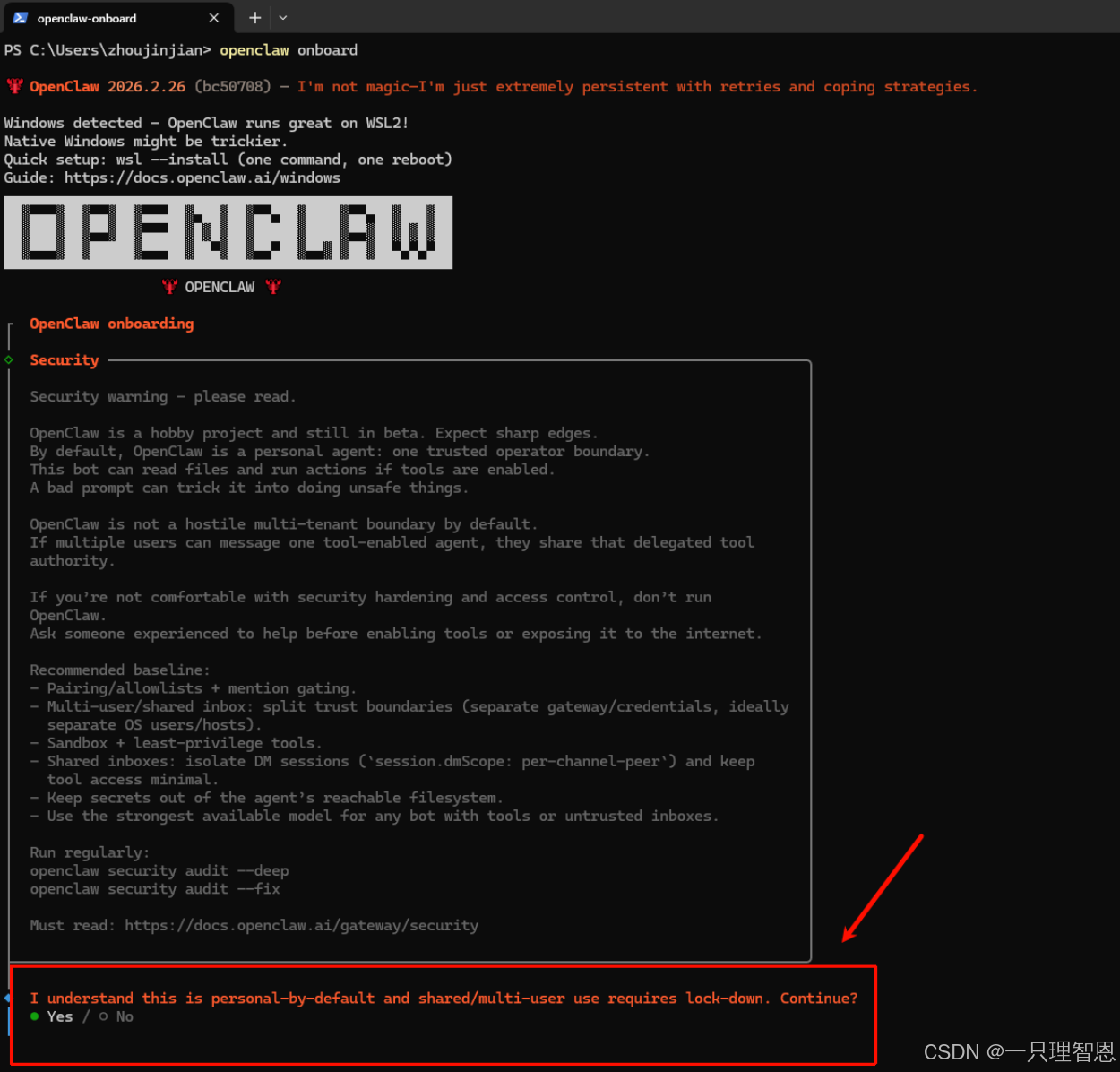
Task: Click 'openclaw security audit --deep' command
Action: (159, 870)
